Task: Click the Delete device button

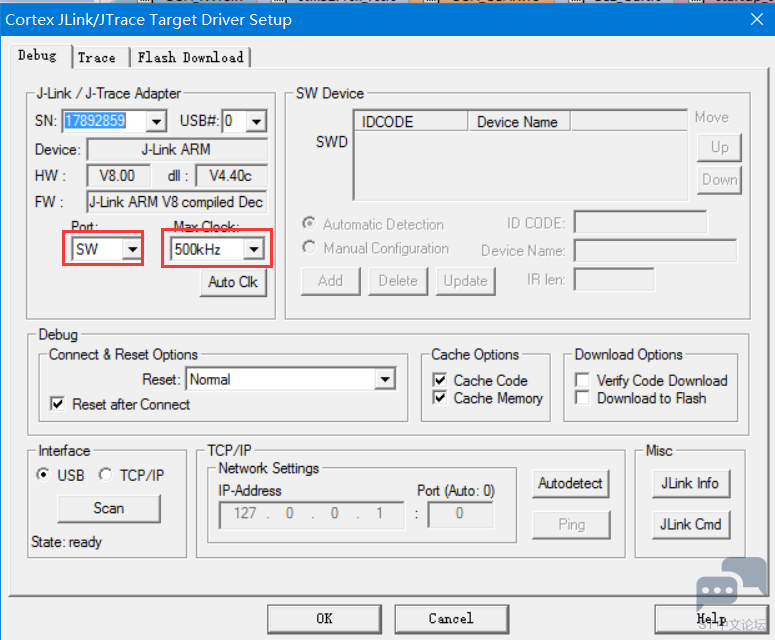Action: point(398,281)
